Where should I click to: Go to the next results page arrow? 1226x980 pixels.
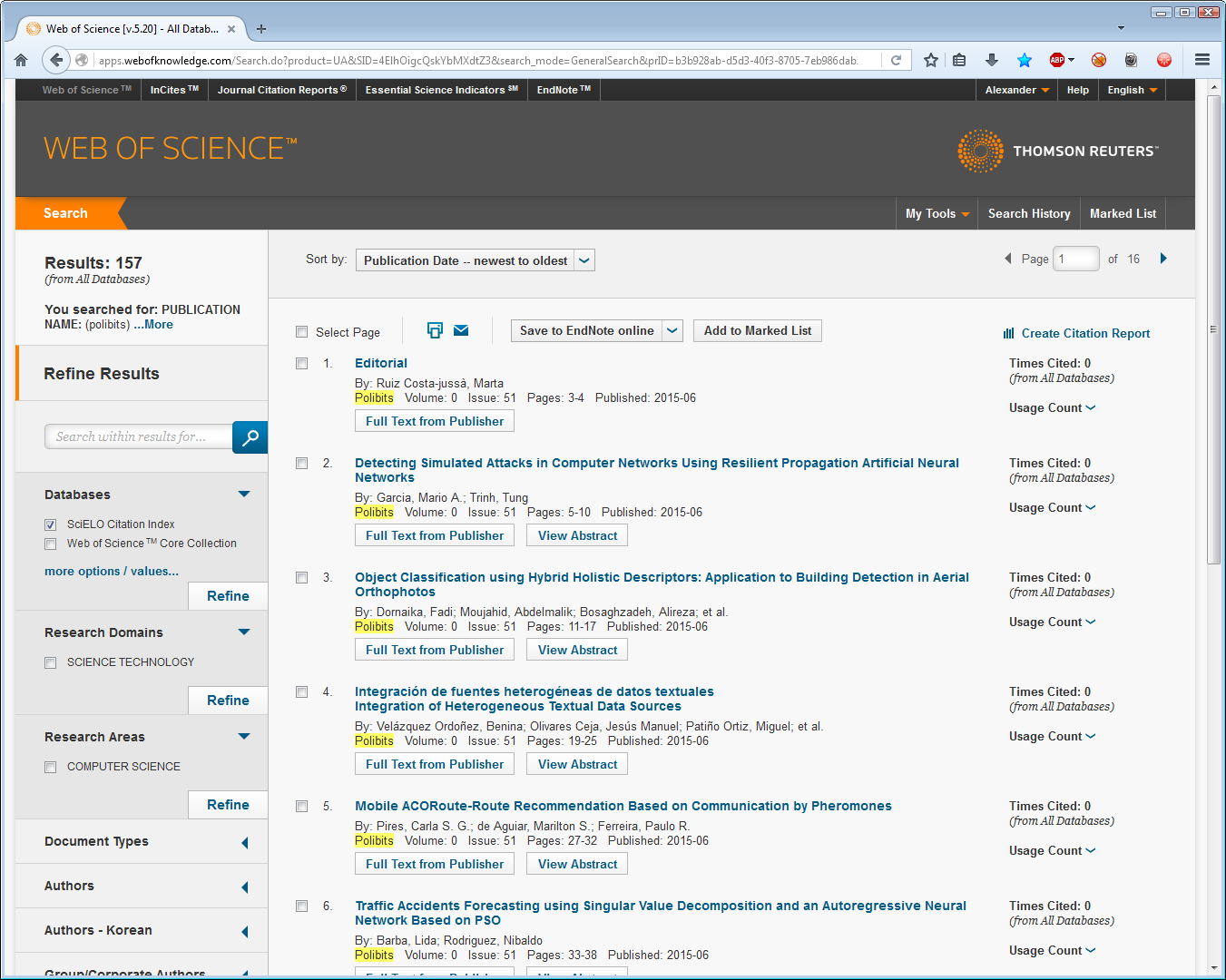[x=1163, y=259]
